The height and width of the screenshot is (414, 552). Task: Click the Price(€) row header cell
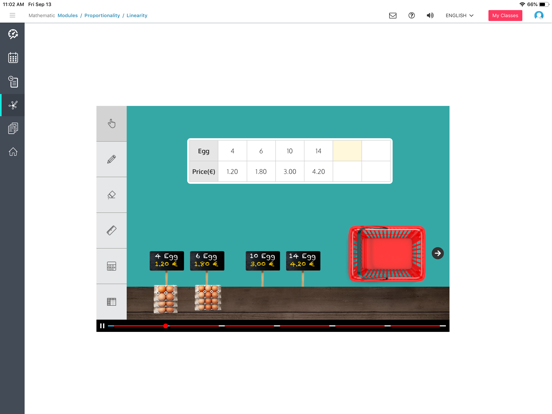[203, 171]
